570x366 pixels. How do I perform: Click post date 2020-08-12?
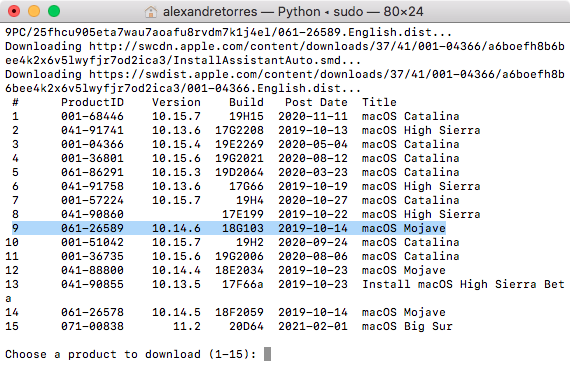[x=313, y=158]
